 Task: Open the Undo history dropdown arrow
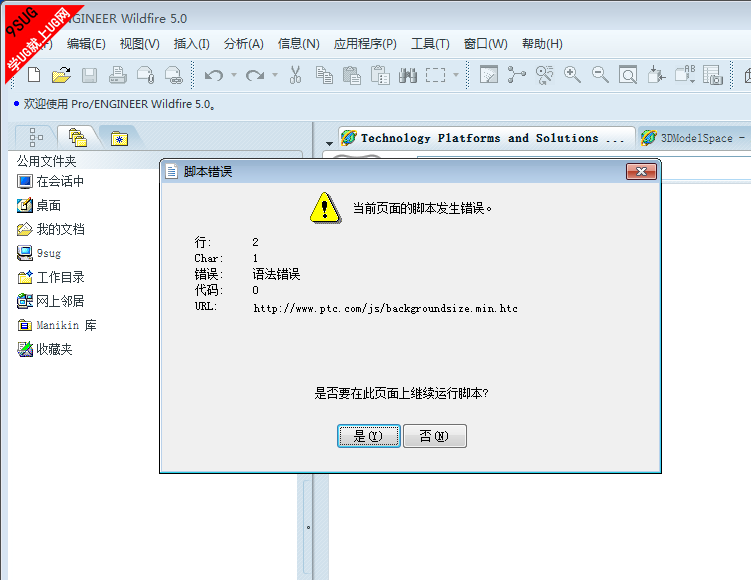234,75
